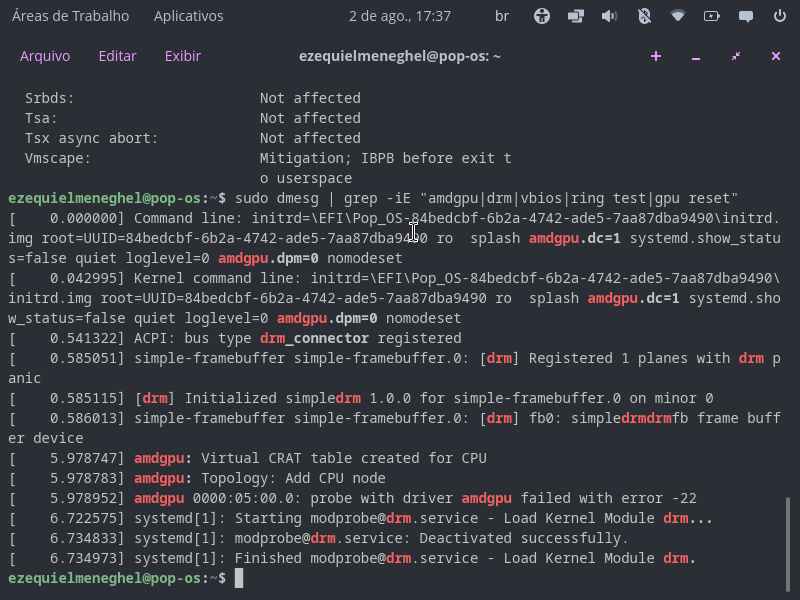Click the terminal title ezequielmeneghel@pop-os: ~

(x=400, y=56)
